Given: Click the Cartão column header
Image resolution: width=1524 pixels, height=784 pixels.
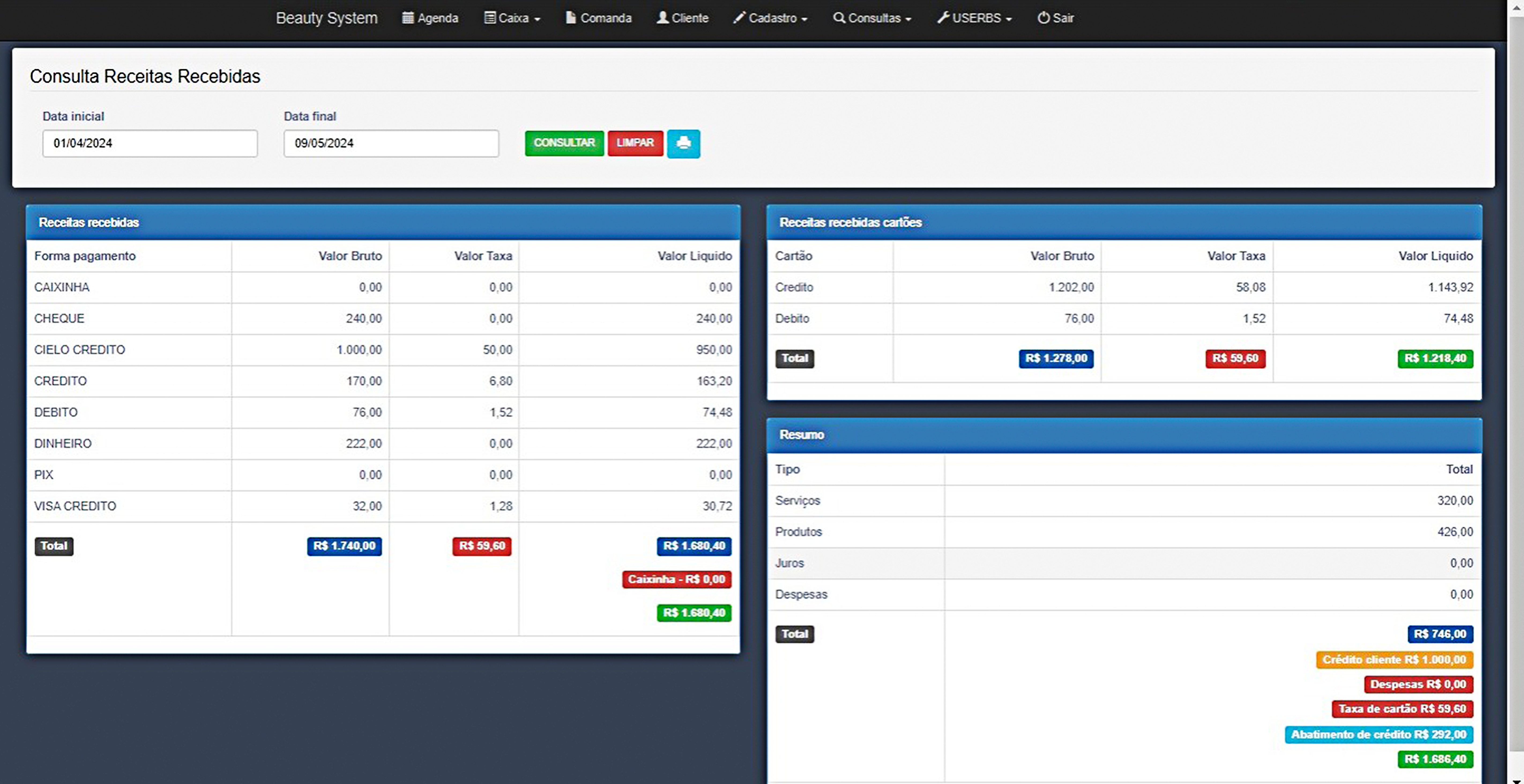Looking at the screenshot, I should (793, 256).
